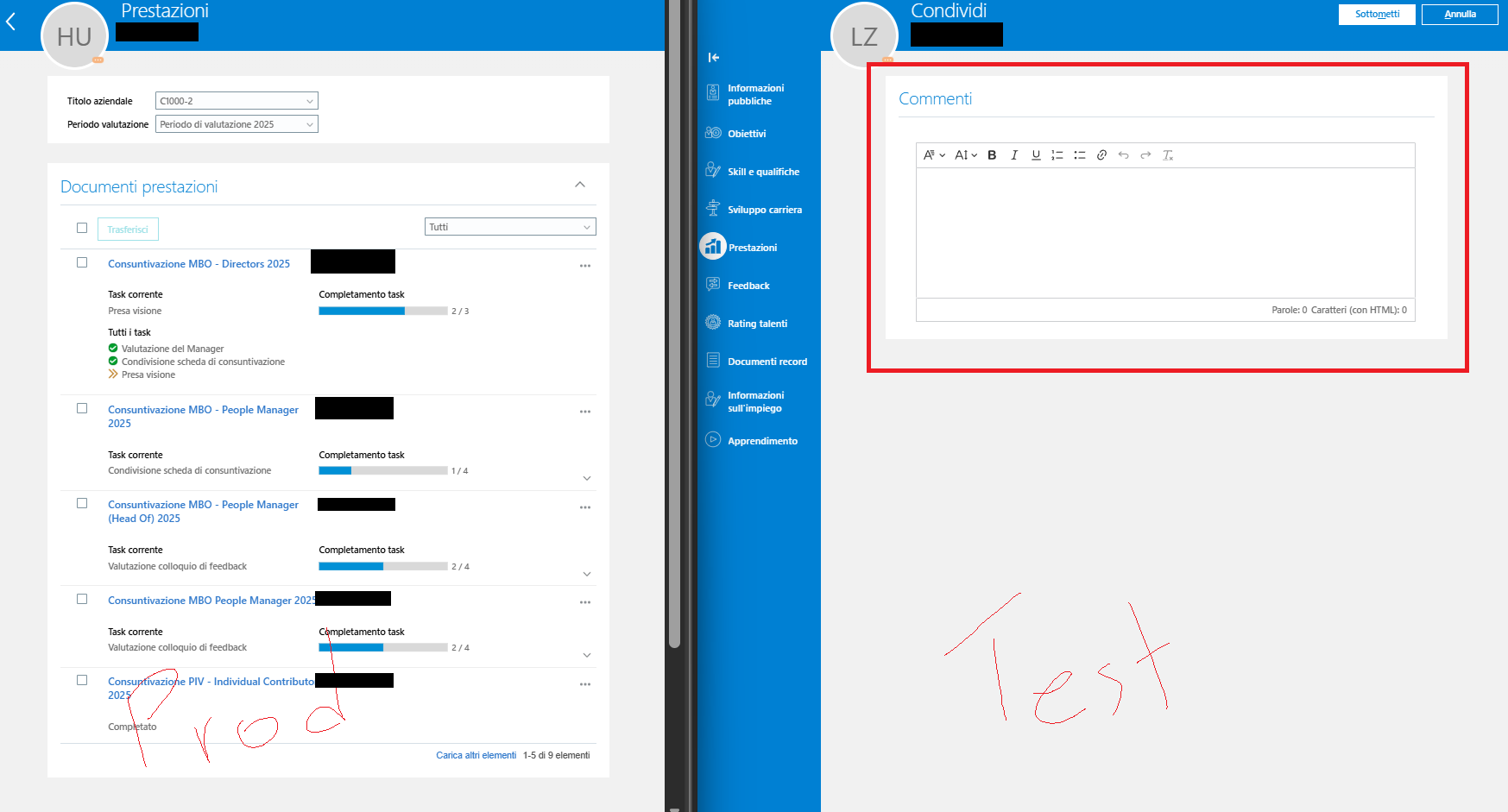This screenshot has height=812, width=1508.
Task: Open the Prestazioni sidebar item
Action: click(740, 247)
